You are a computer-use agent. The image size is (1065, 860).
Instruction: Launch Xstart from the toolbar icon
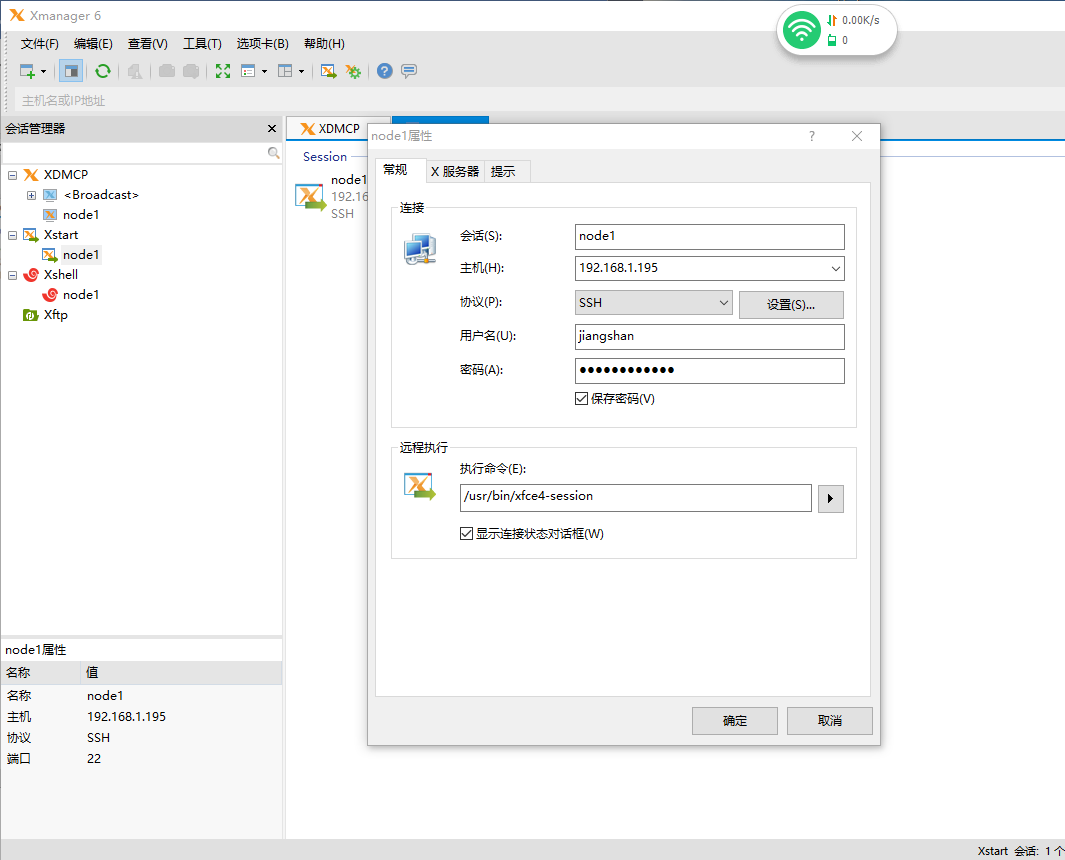click(x=328, y=71)
